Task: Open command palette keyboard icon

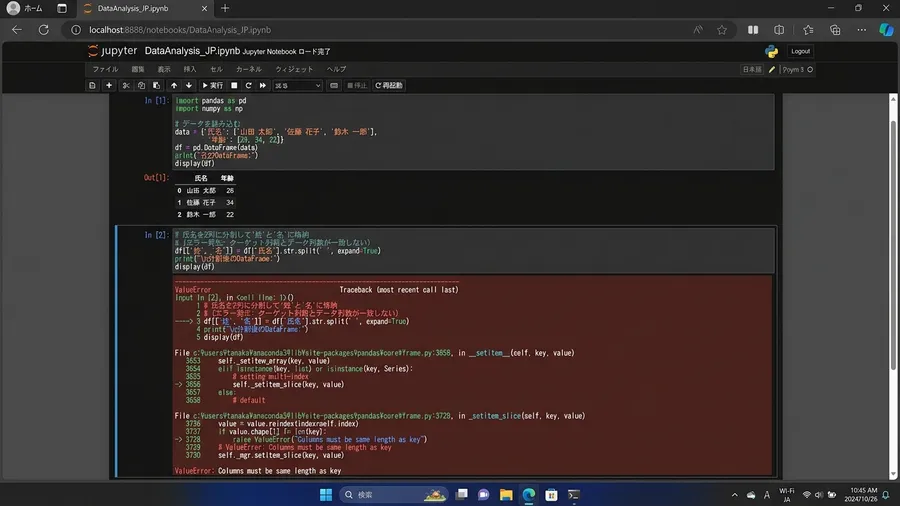Action: [333, 85]
